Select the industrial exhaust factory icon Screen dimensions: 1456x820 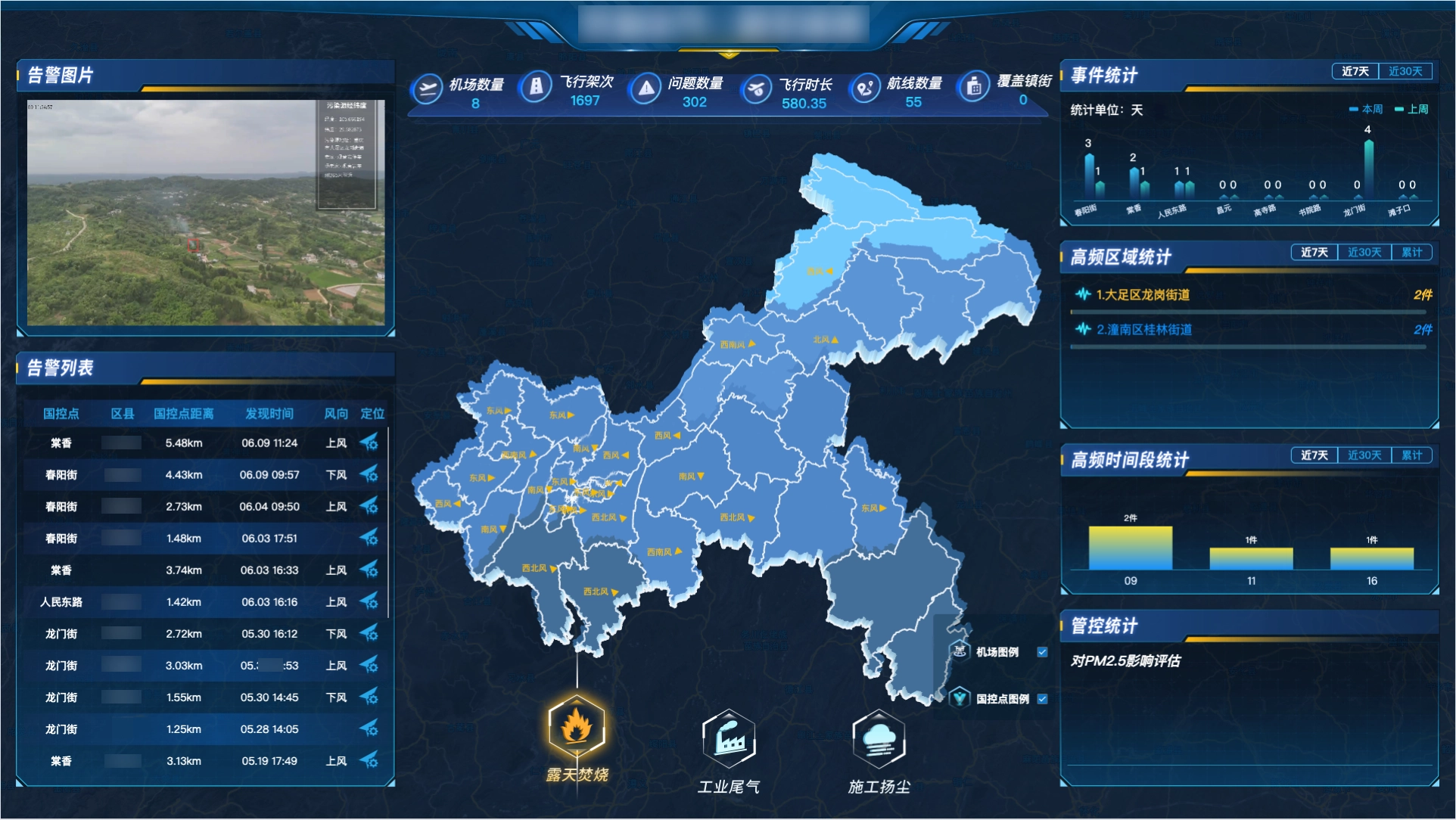pyautogui.click(x=728, y=738)
